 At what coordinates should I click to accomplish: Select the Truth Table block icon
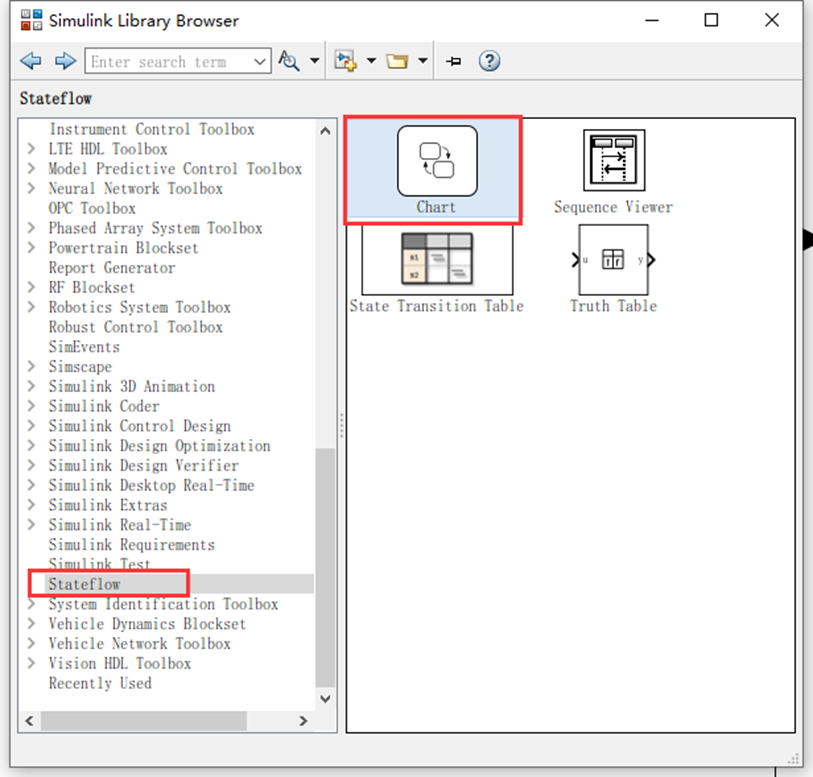click(613, 259)
